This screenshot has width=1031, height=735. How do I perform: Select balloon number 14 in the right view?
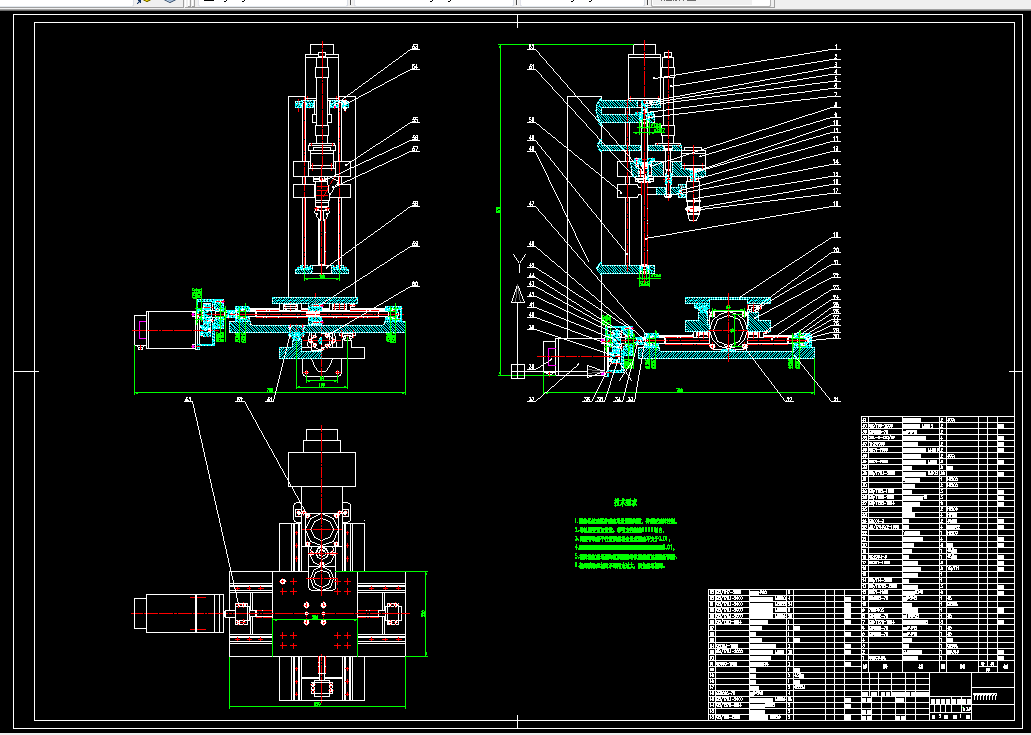tap(836, 162)
